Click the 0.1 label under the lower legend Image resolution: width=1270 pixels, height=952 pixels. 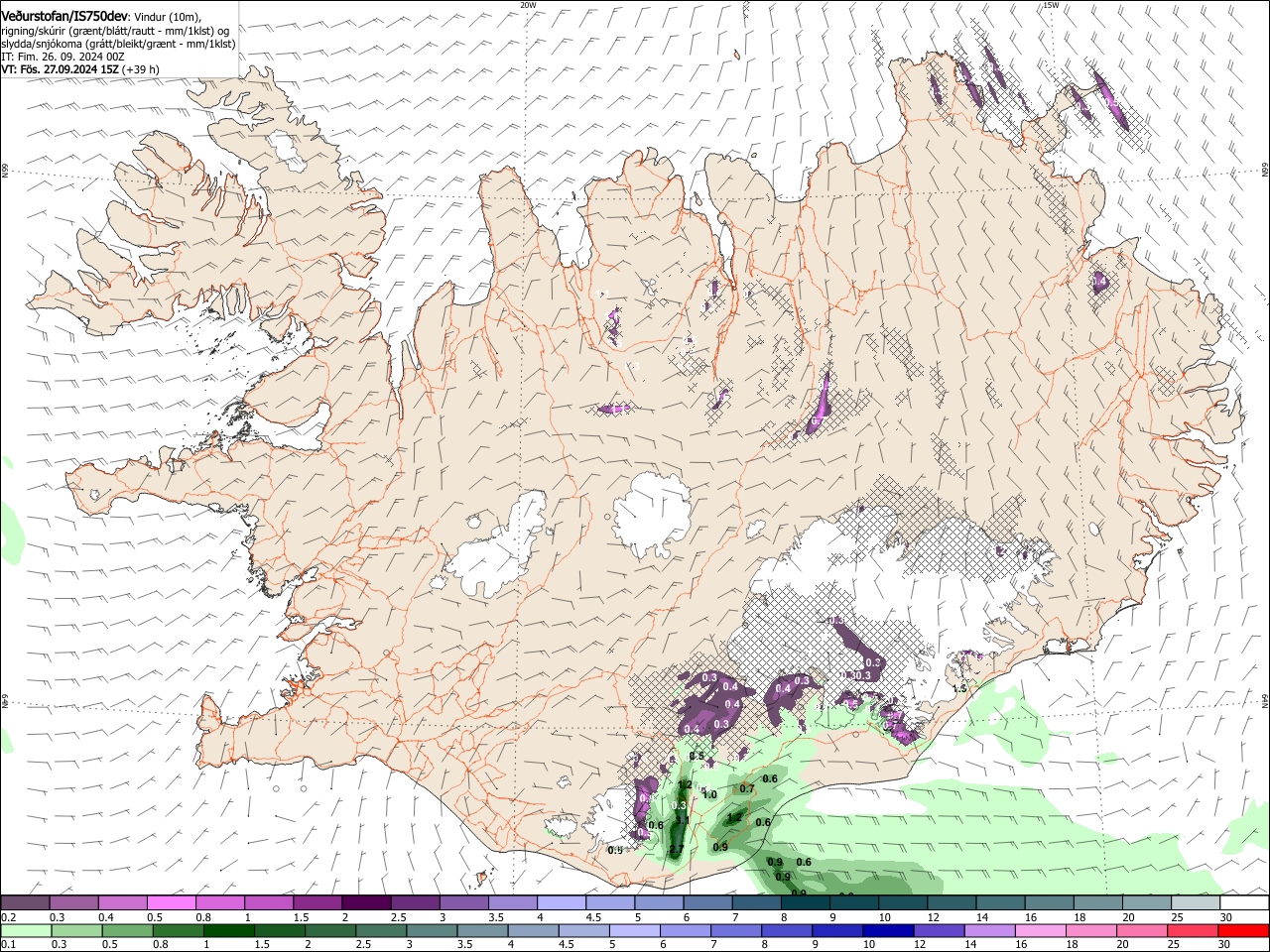pos(8,945)
